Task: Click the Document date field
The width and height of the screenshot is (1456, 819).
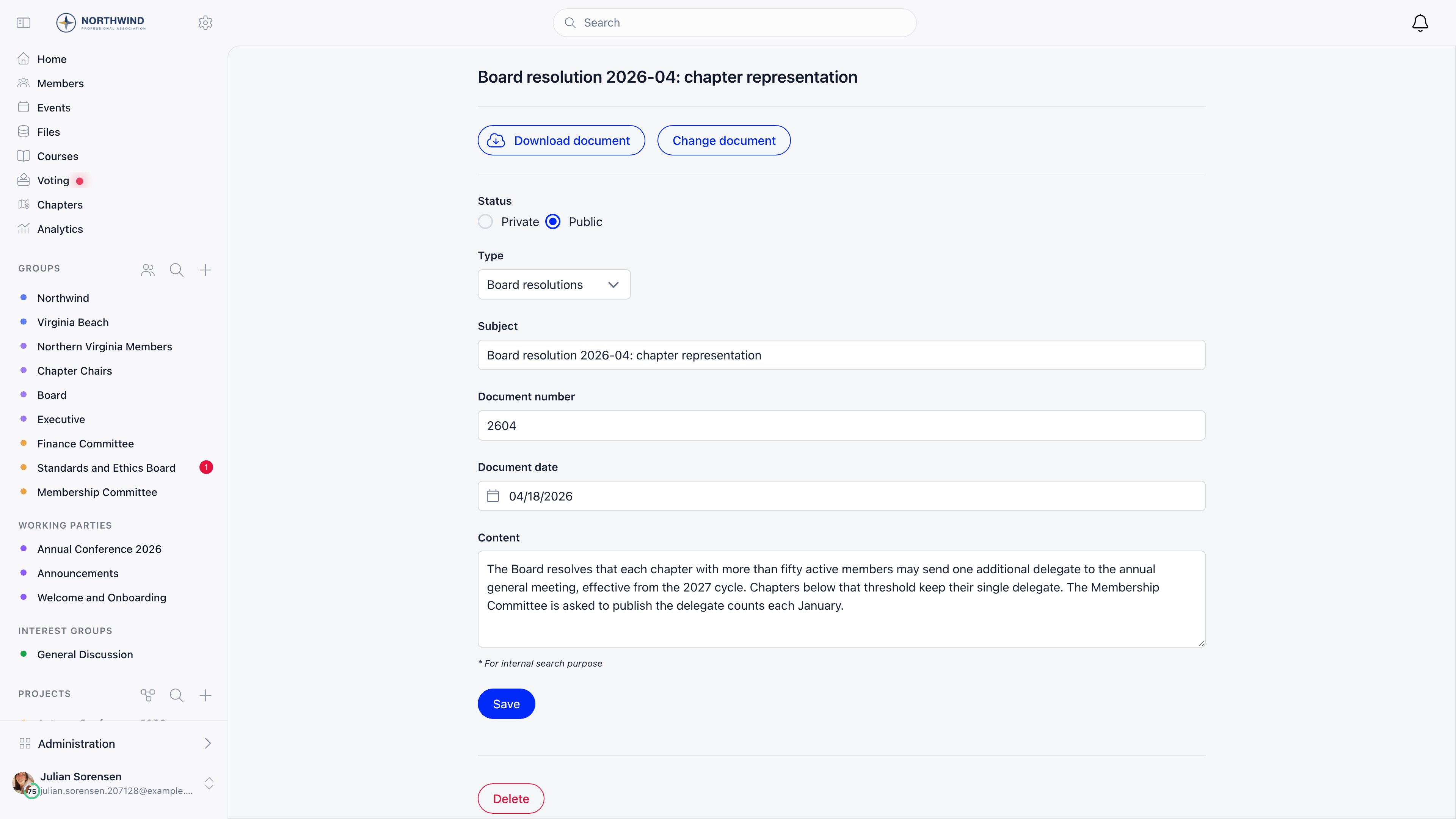Action: [841, 496]
